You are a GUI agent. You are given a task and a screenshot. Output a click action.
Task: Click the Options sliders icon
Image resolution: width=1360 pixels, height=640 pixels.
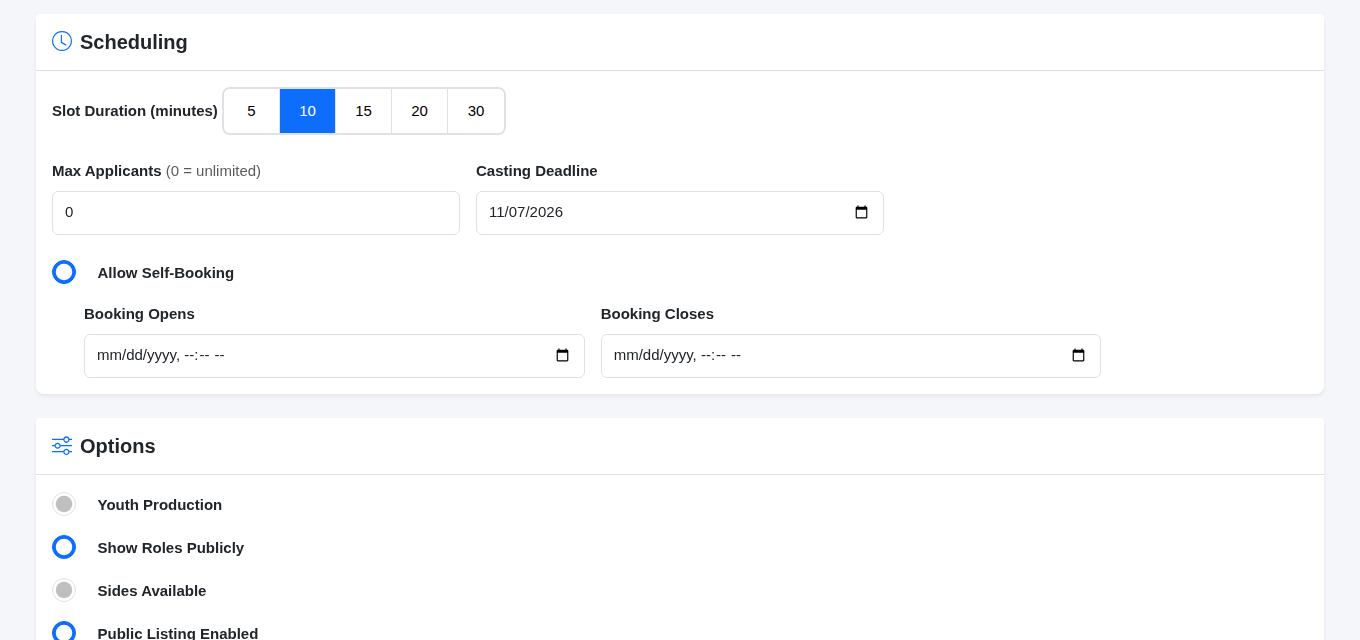62,446
